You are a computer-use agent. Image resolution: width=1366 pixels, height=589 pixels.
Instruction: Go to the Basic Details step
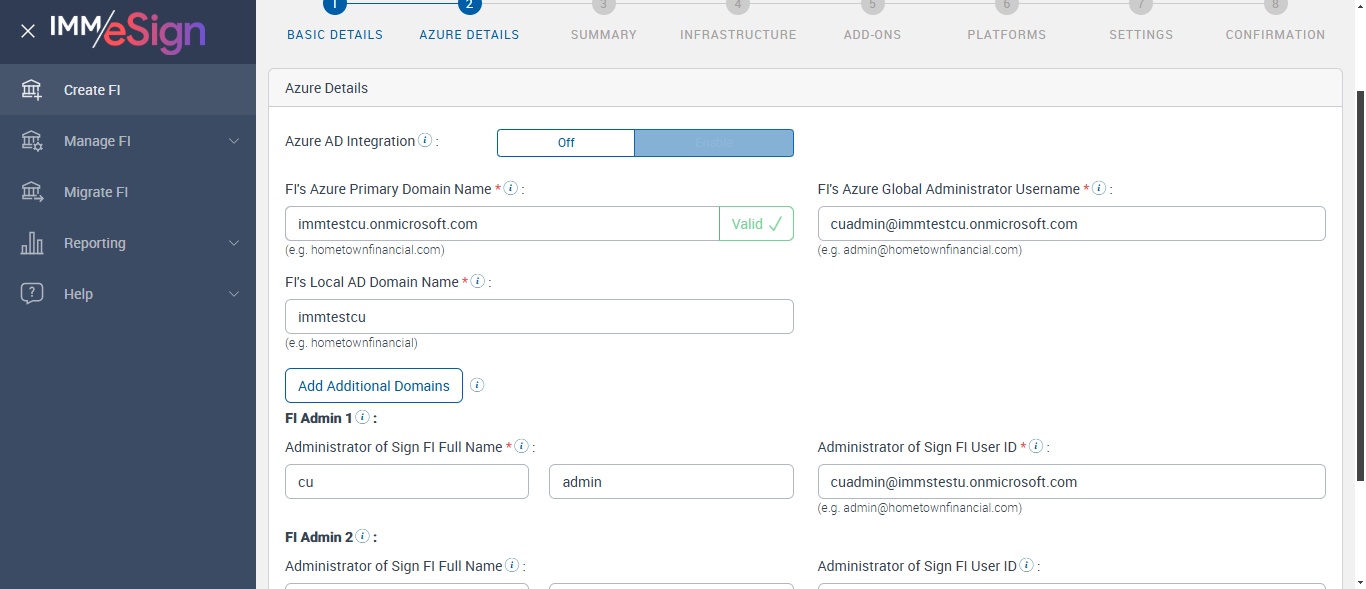(335, 34)
